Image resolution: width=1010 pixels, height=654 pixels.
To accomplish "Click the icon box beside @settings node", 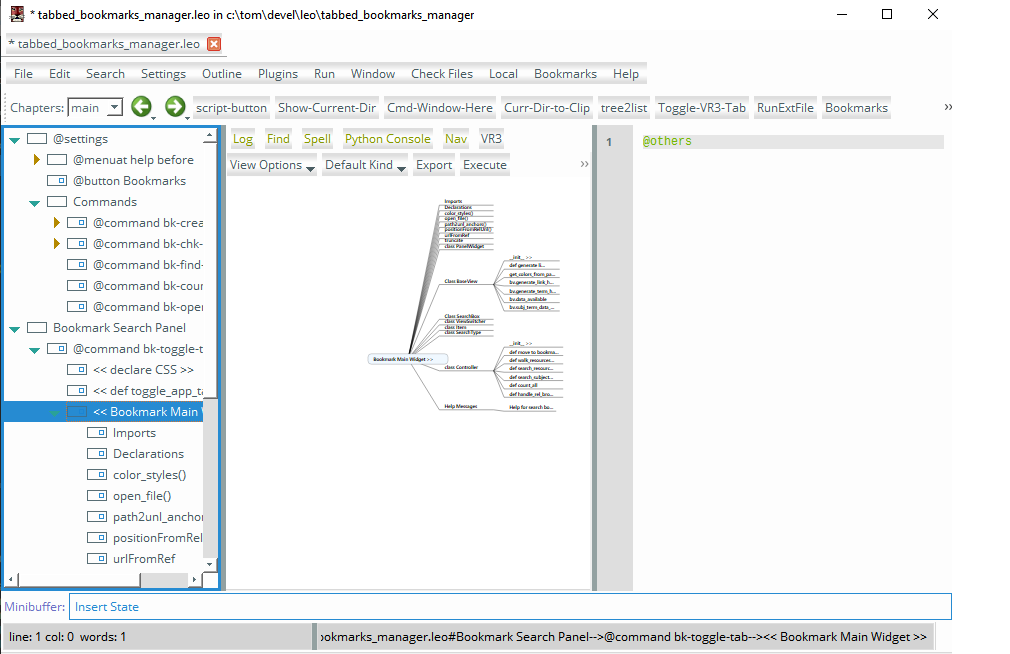I will 37,139.
